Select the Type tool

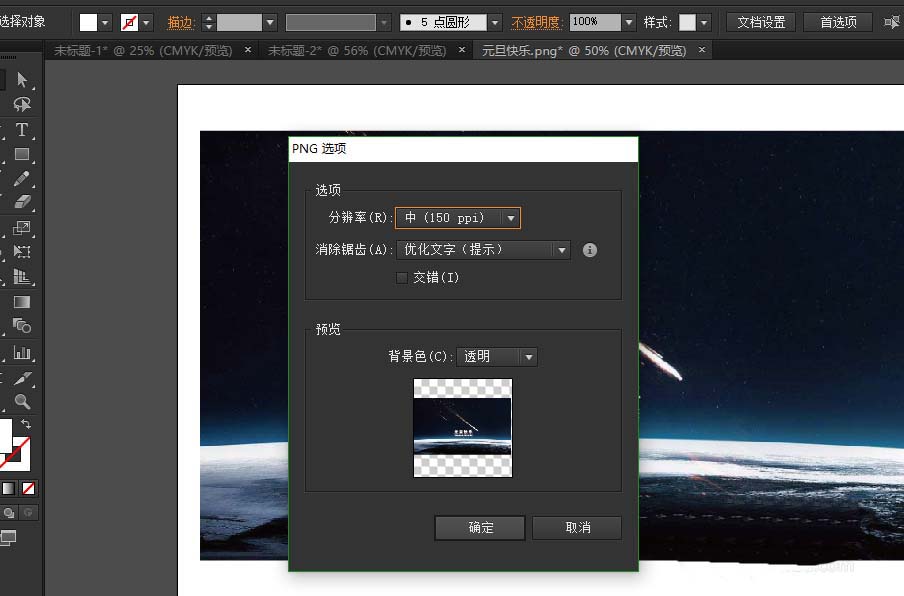click(x=22, y=129)
